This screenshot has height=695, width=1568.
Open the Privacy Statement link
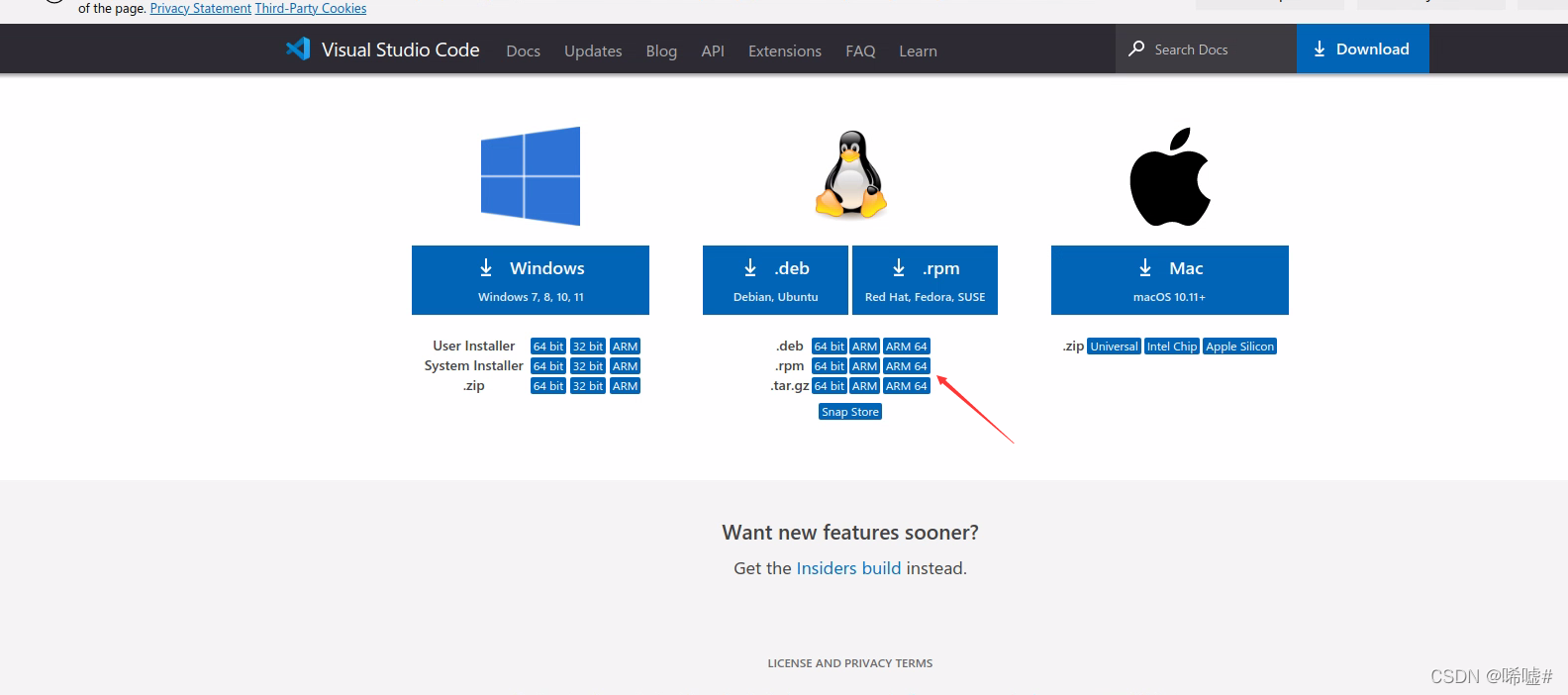point(201,8)
